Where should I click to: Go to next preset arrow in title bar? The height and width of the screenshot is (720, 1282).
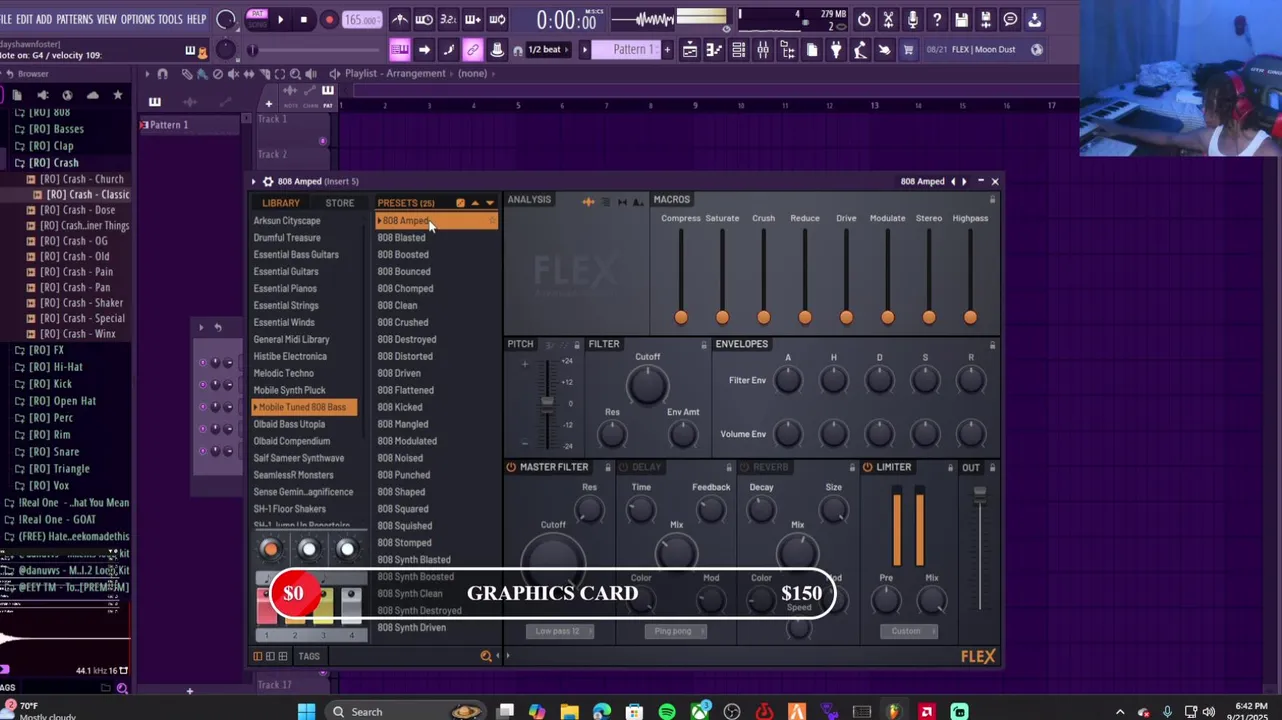[964, 181]
